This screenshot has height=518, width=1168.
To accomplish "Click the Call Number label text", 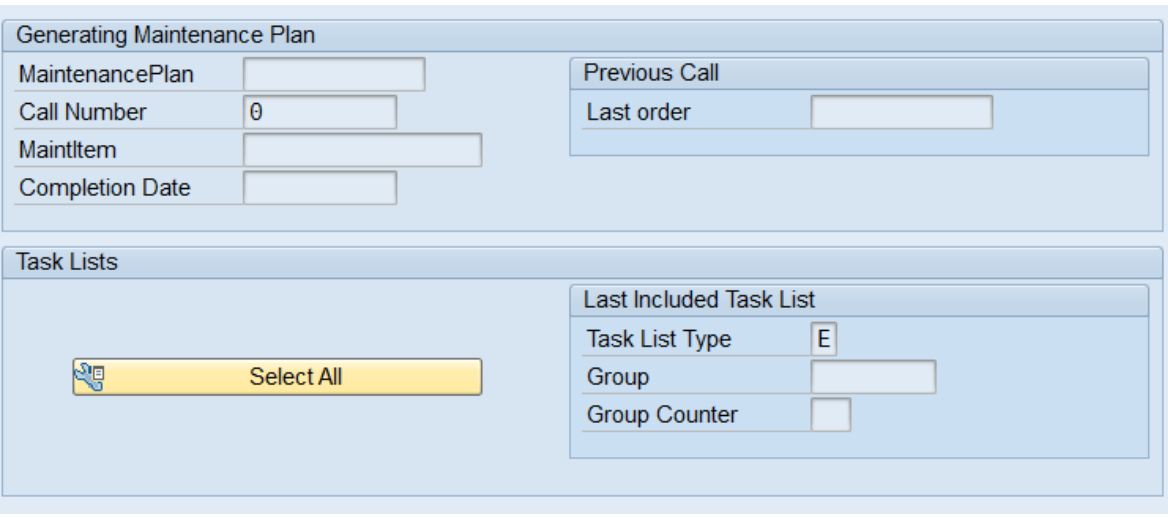I will coord(83,113).
